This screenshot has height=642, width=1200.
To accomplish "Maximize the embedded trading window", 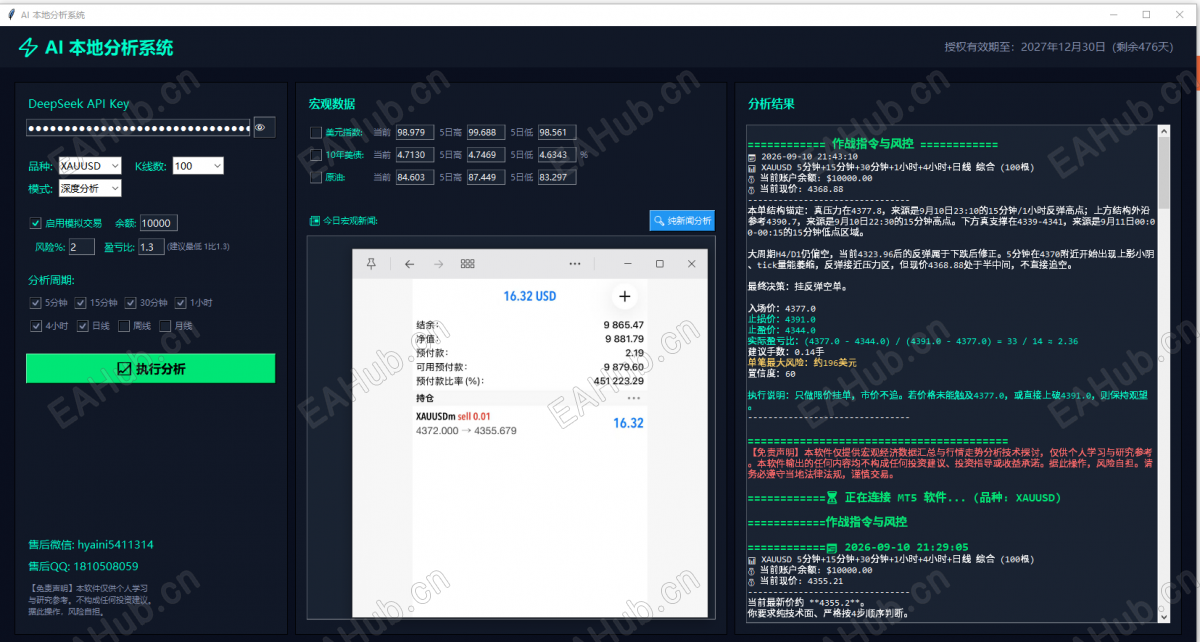I will click(660, 264).
